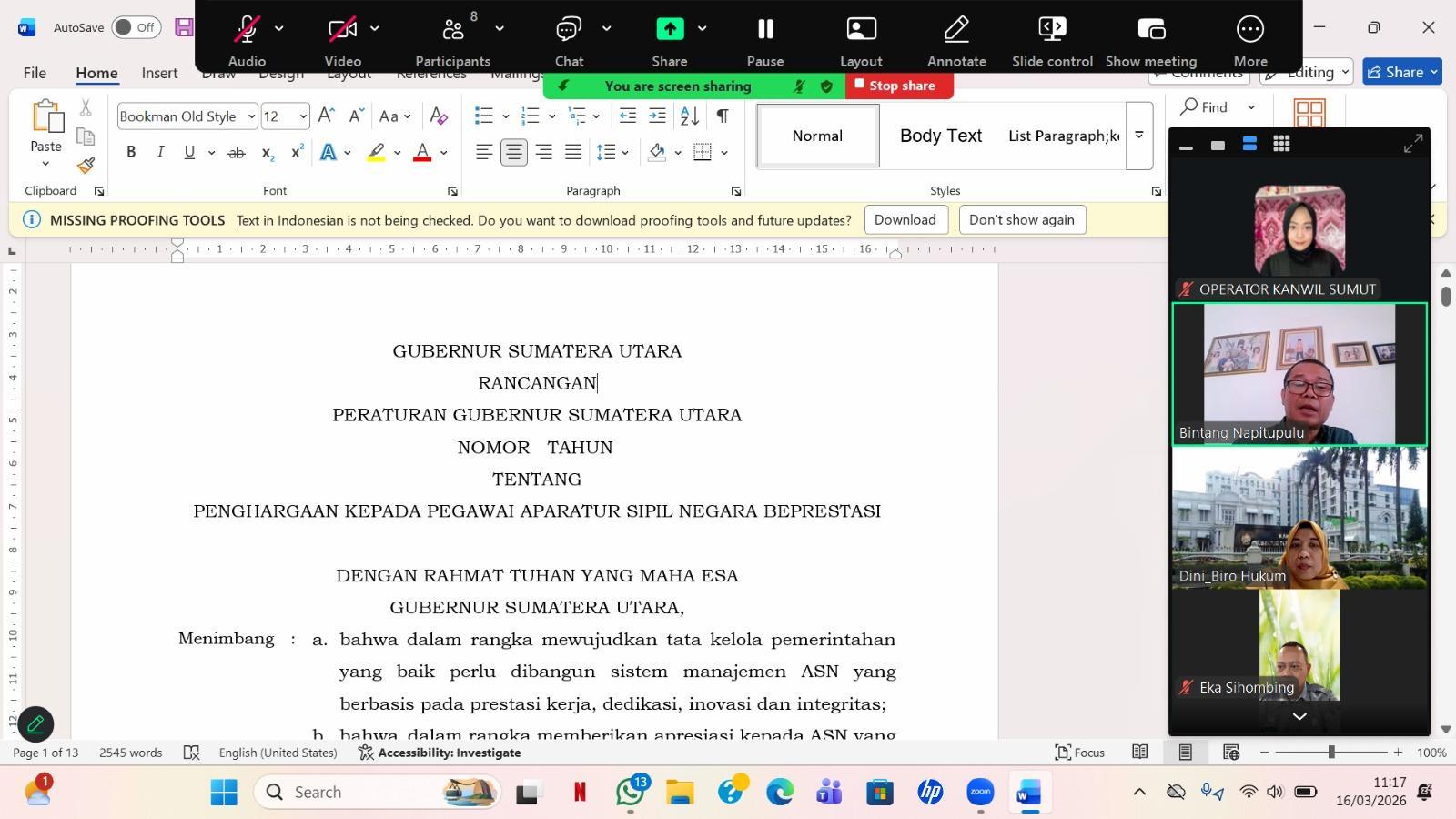Image resolution: width=1456 pixels, height=819 pixels.
Task: Open the File menu
Action: point(34,73)
